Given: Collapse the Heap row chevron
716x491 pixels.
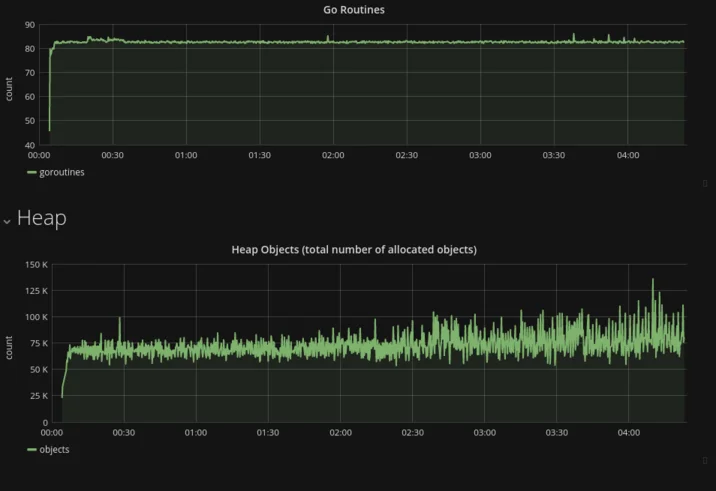Looking at the screenshot, I should pos(7,222).
